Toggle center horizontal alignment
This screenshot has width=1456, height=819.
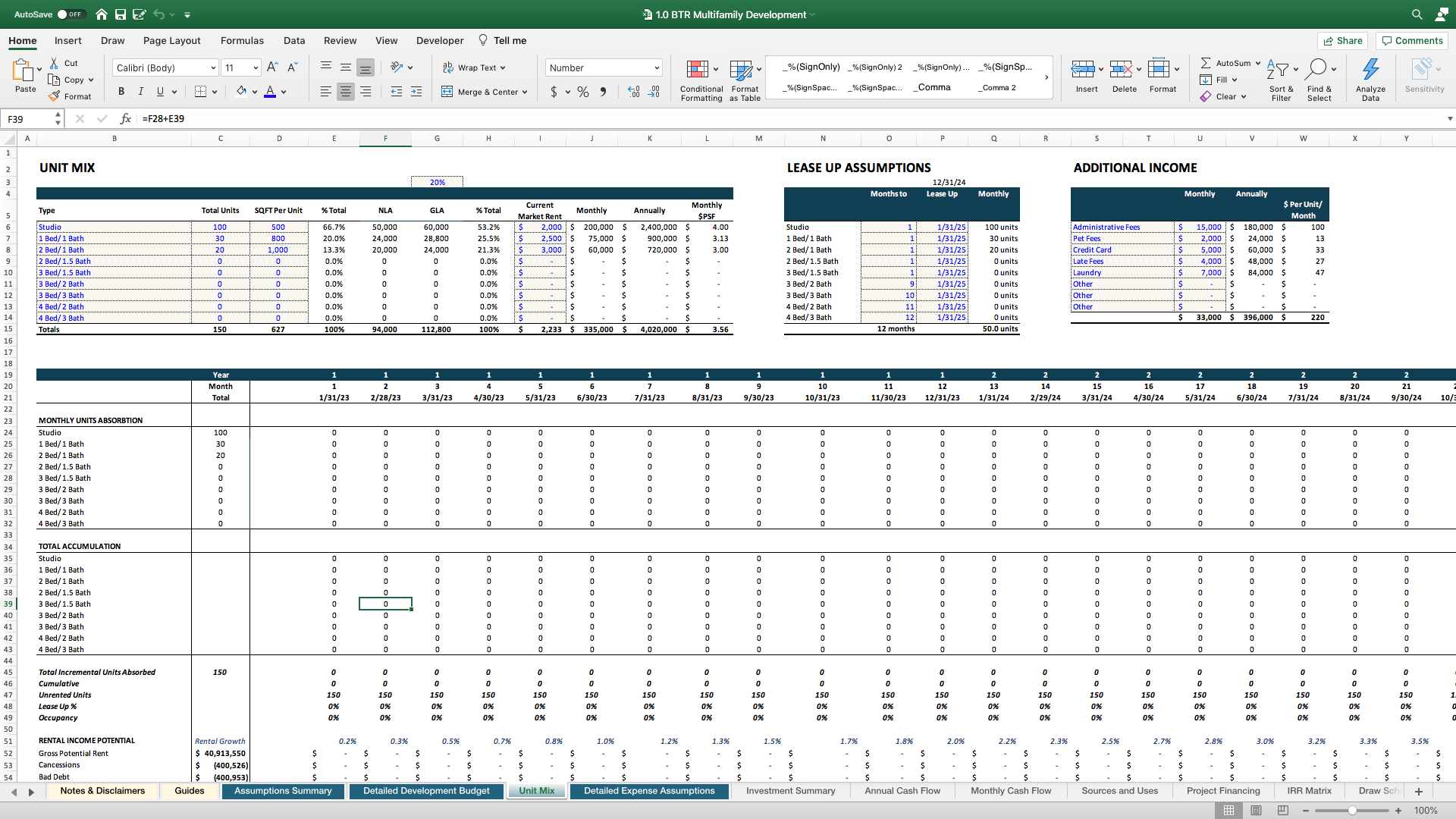[x=346, y=92]
